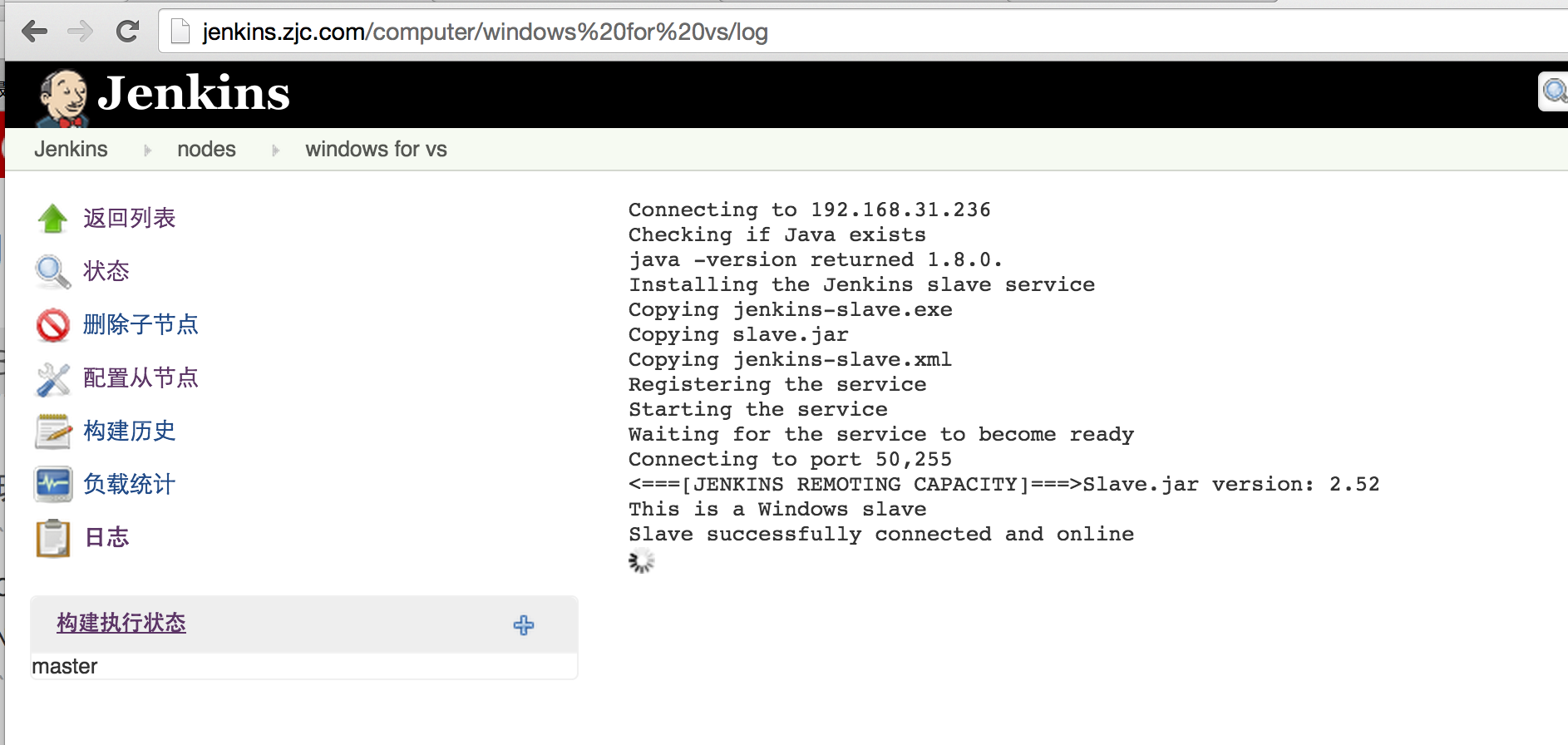This screenshot has height=745, width=1568.
Task: Click magnifier icon beside 状态
Action: (52, 272)
